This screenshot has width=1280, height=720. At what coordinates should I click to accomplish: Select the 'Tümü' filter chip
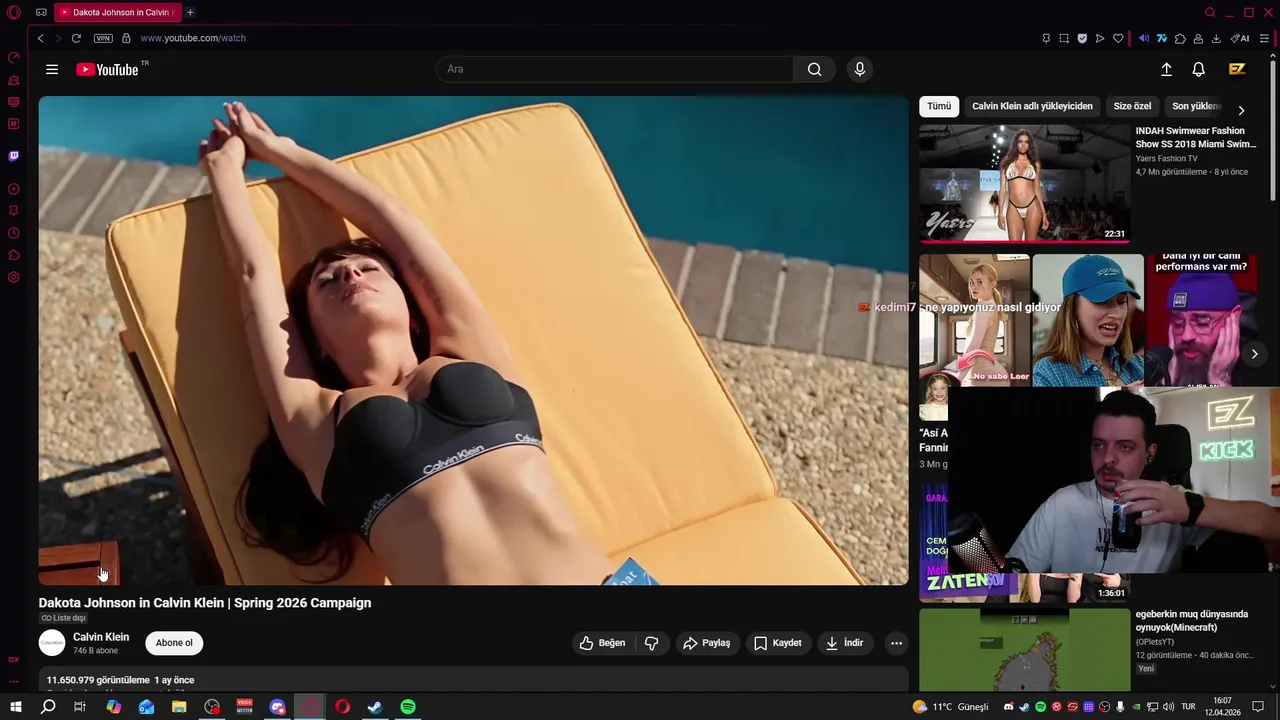(939, 106)
